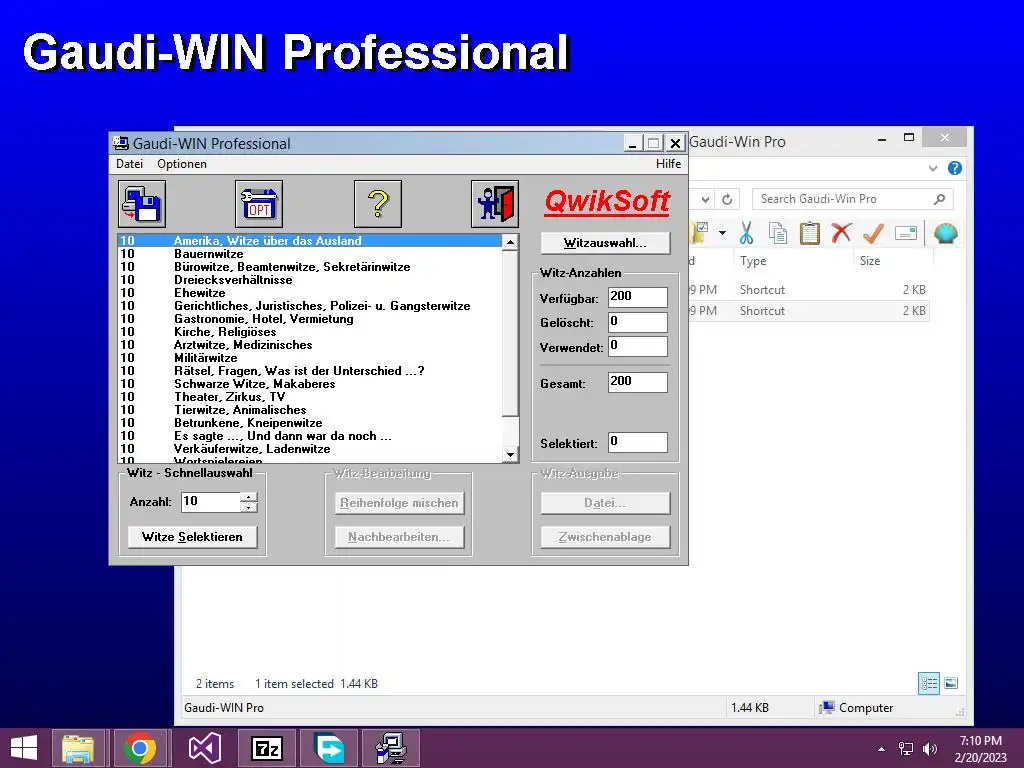
Task: Click the volume speaker tray icon
Action: pos(929,749)
